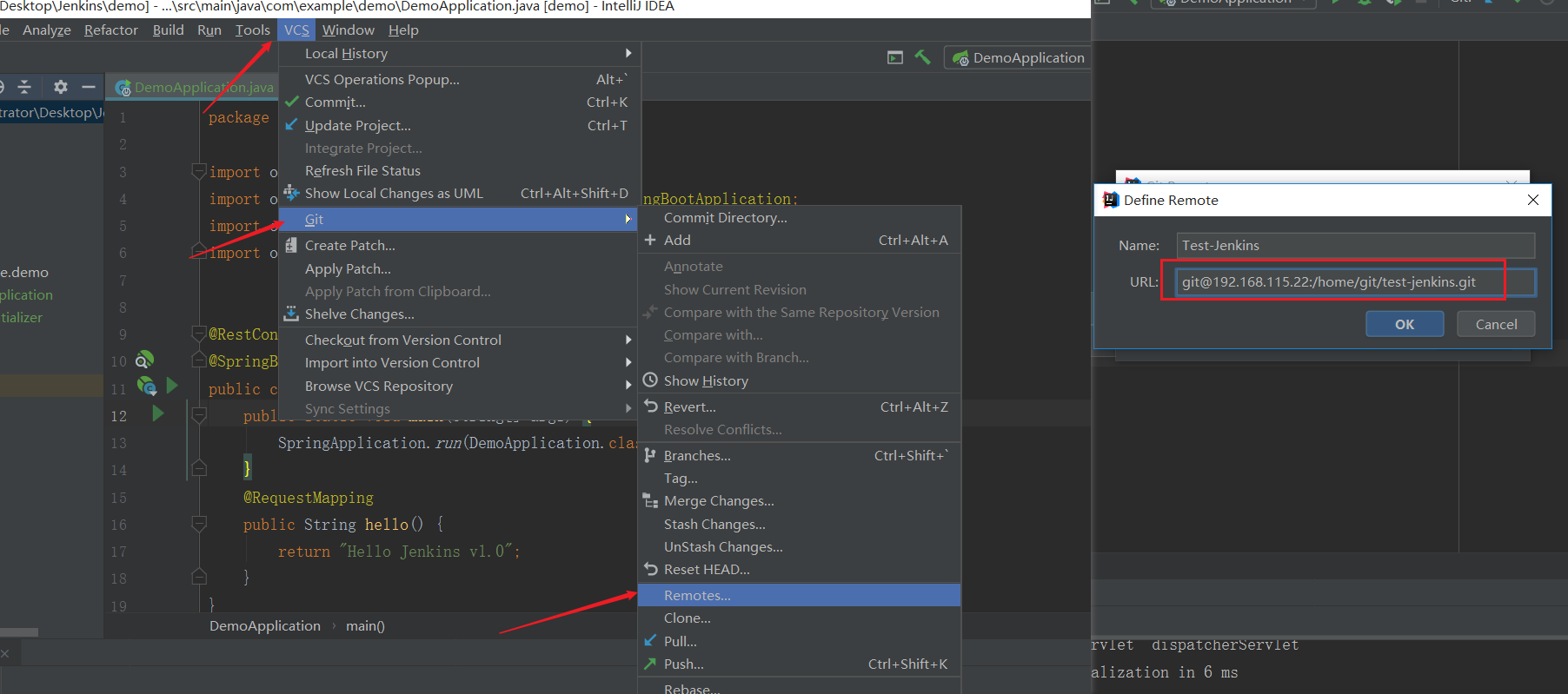This screenshot has width=1568, height=694.
Task: Open the Tools menu
Action: 253,30
